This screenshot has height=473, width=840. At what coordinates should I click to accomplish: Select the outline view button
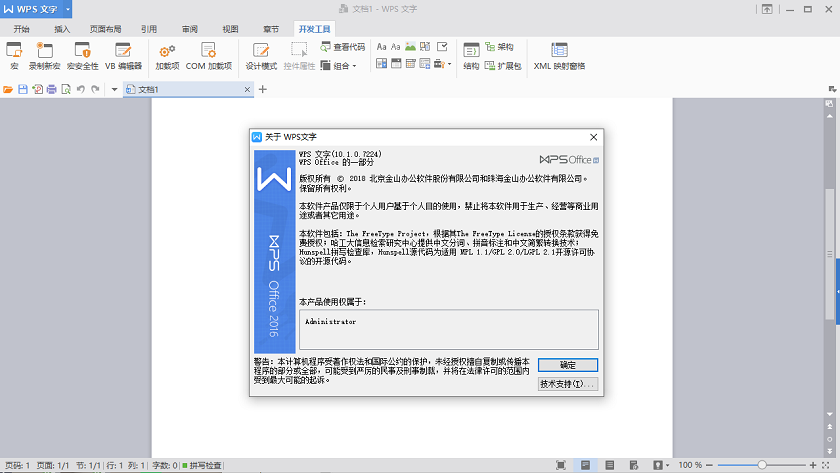click(x=610, y=465)
